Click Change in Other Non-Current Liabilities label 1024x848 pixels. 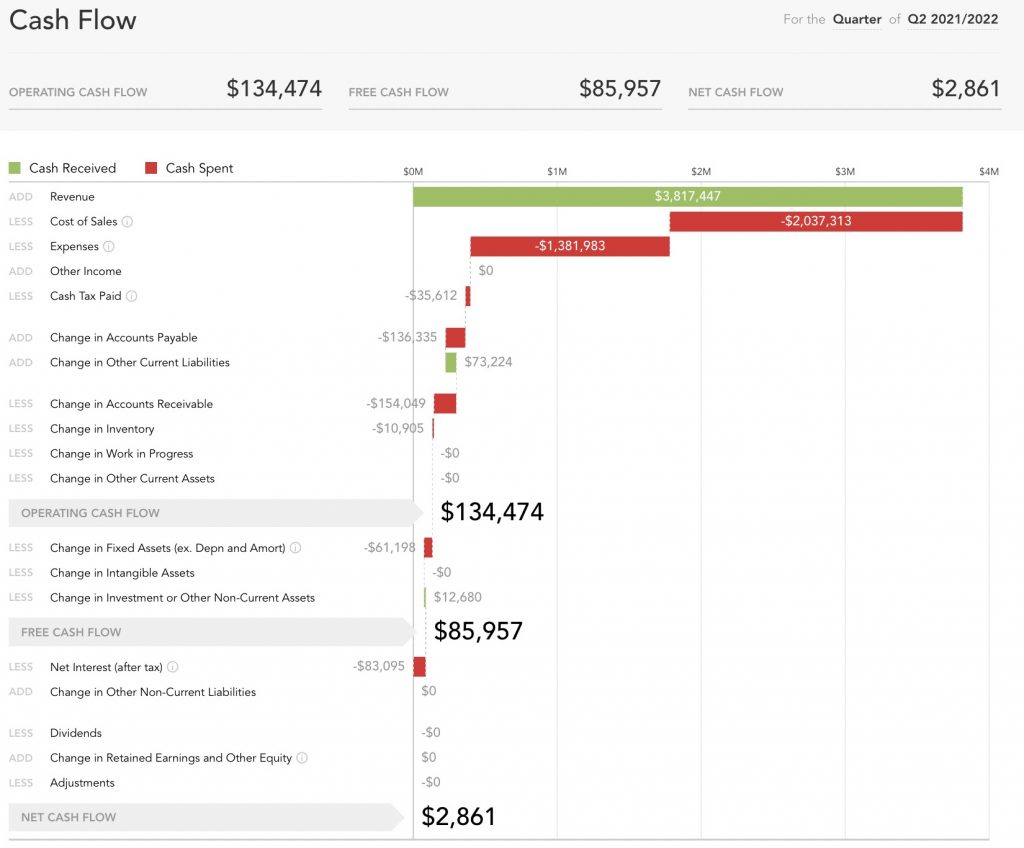tap(153, 692)
